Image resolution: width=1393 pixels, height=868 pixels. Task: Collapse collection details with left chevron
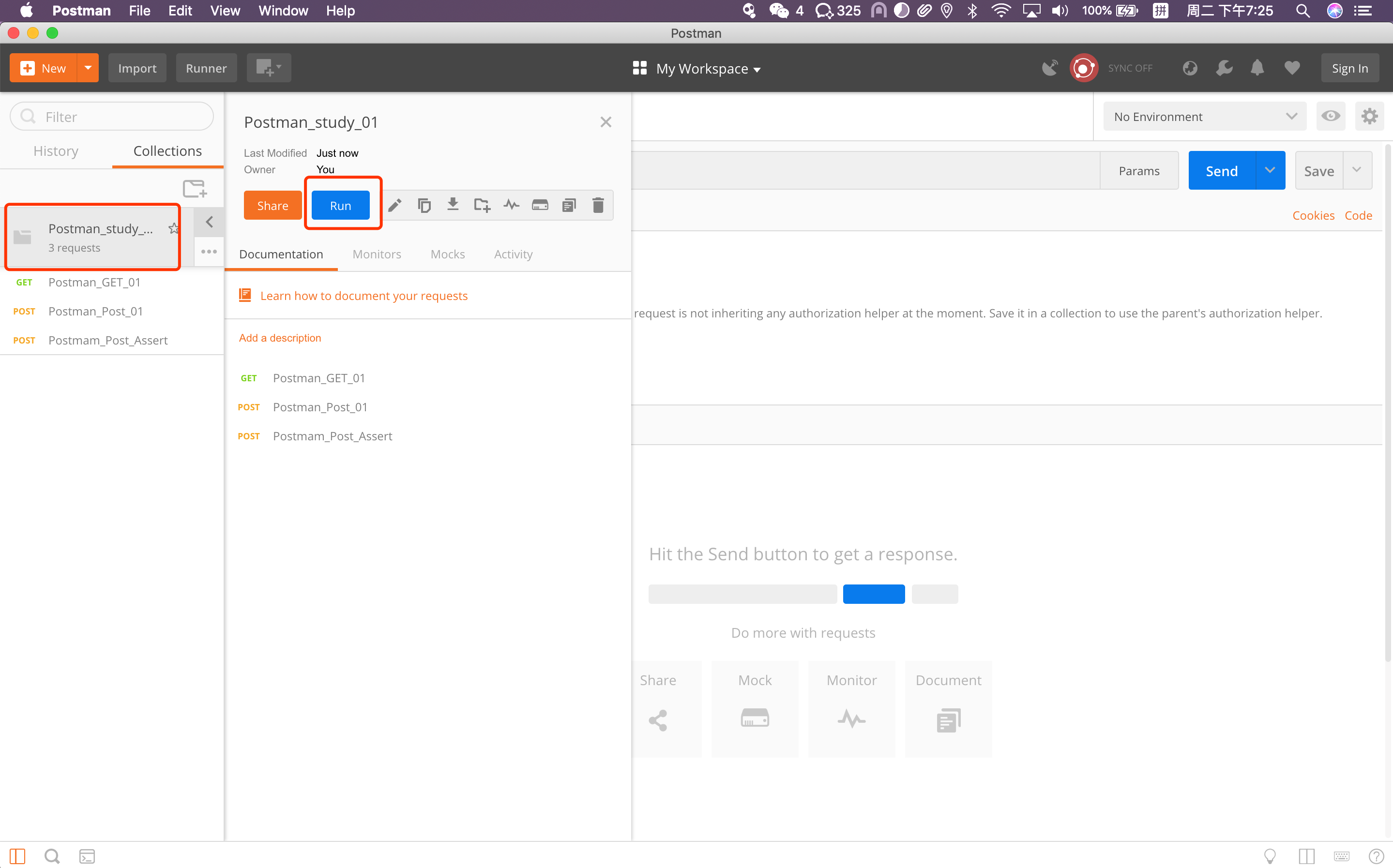[209, 222]
